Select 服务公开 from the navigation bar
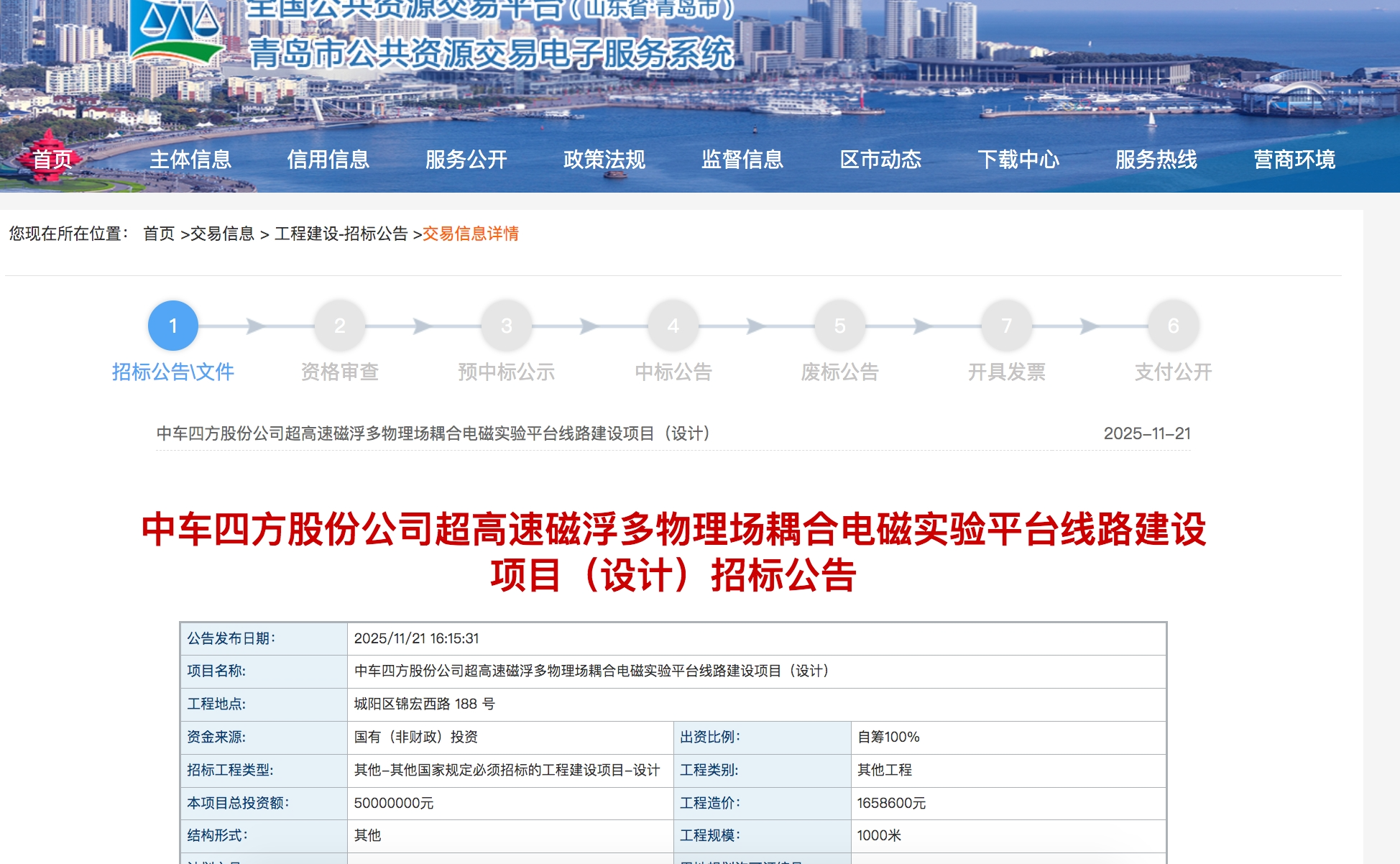Image resolution: width=1400 pixels, height=864 pixels. tap(466, 160)
